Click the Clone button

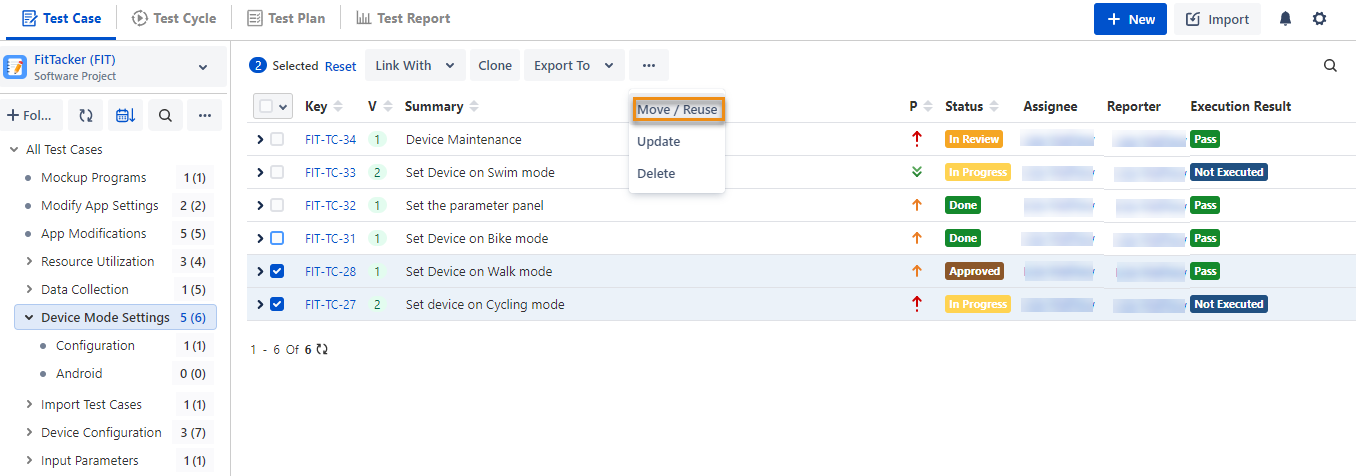tap(495, 66)
